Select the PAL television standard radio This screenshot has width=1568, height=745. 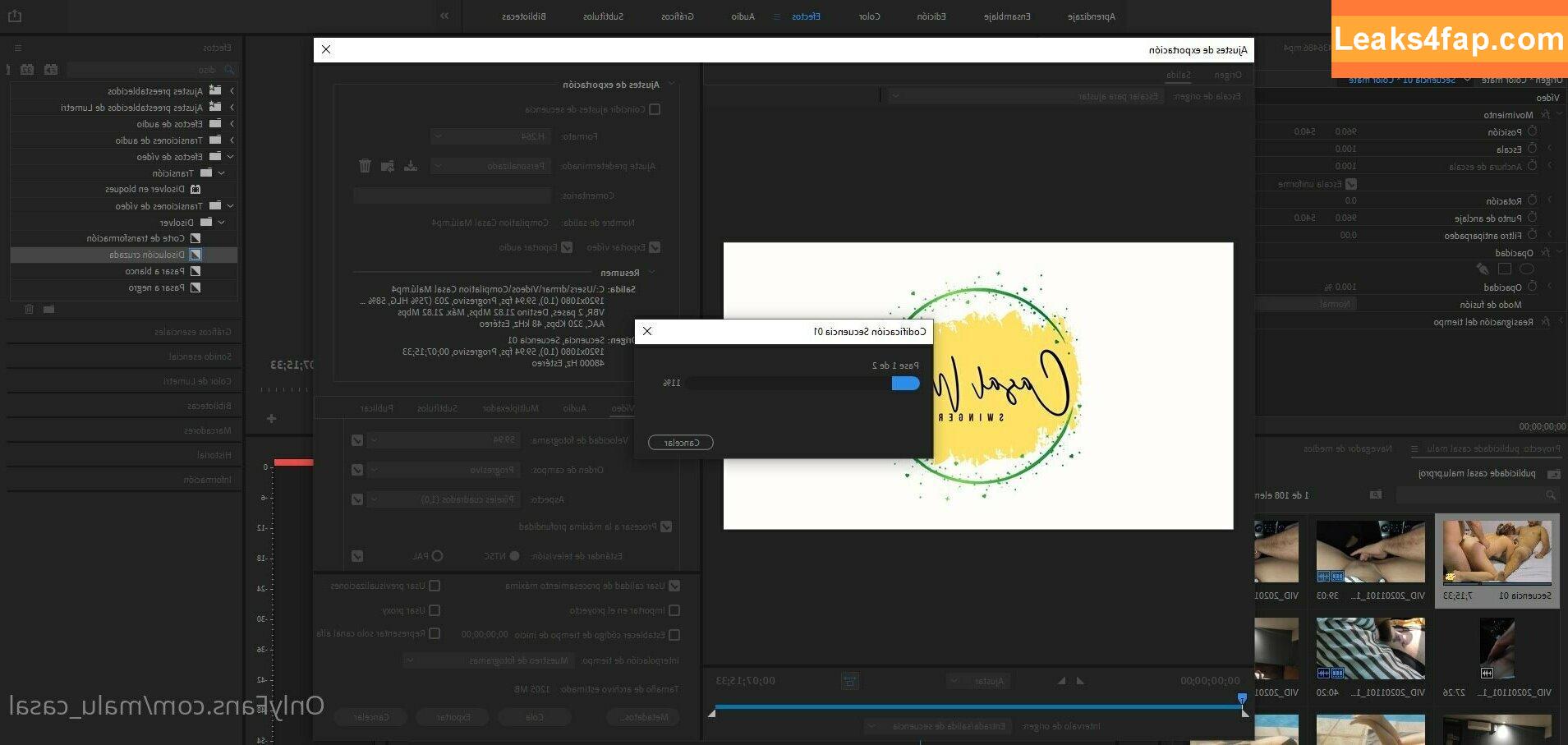coord(438,556)
